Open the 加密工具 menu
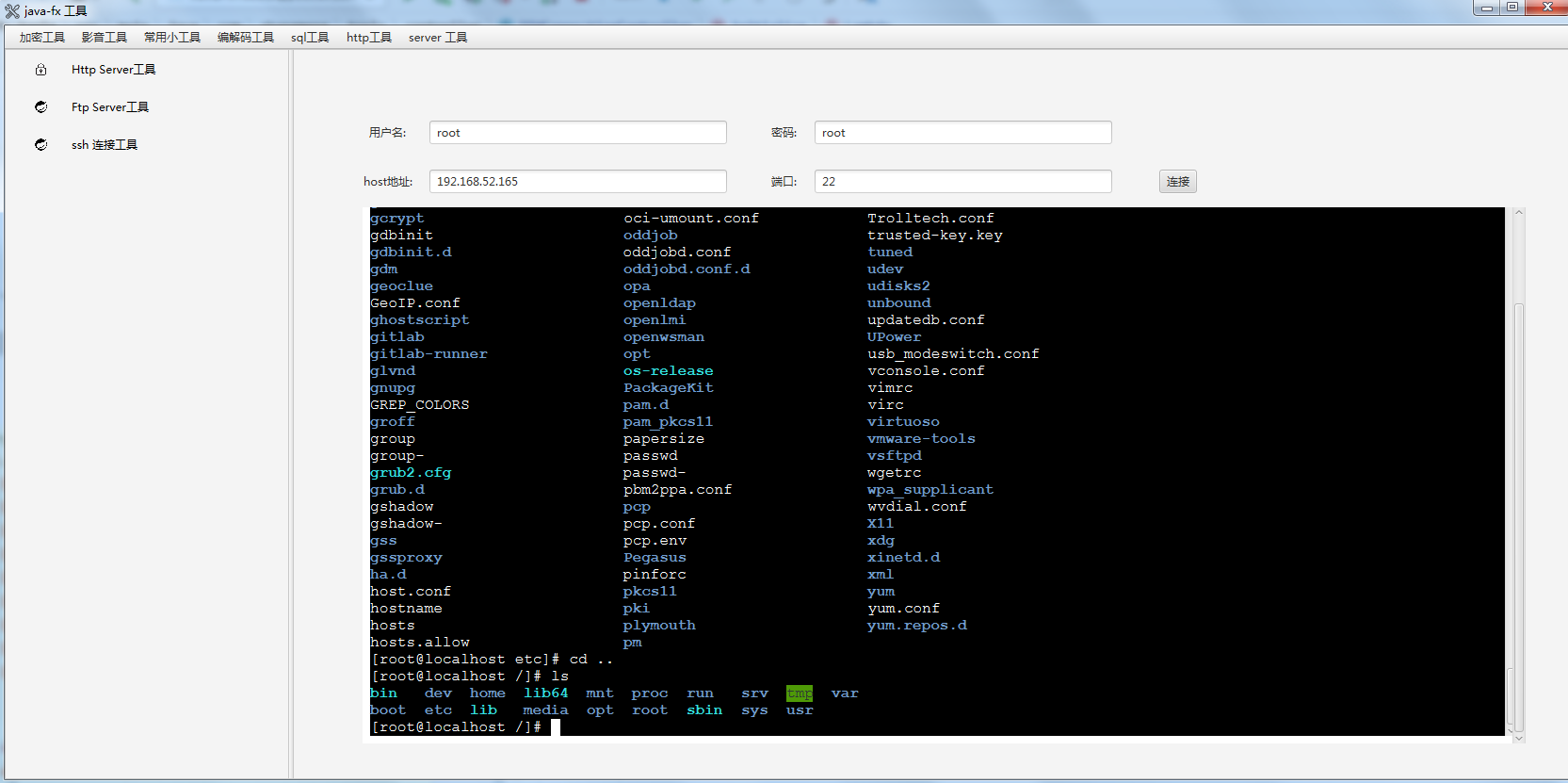Viewport: 1568px width, 783px height. pyautogui.click(x=42, y=38)
